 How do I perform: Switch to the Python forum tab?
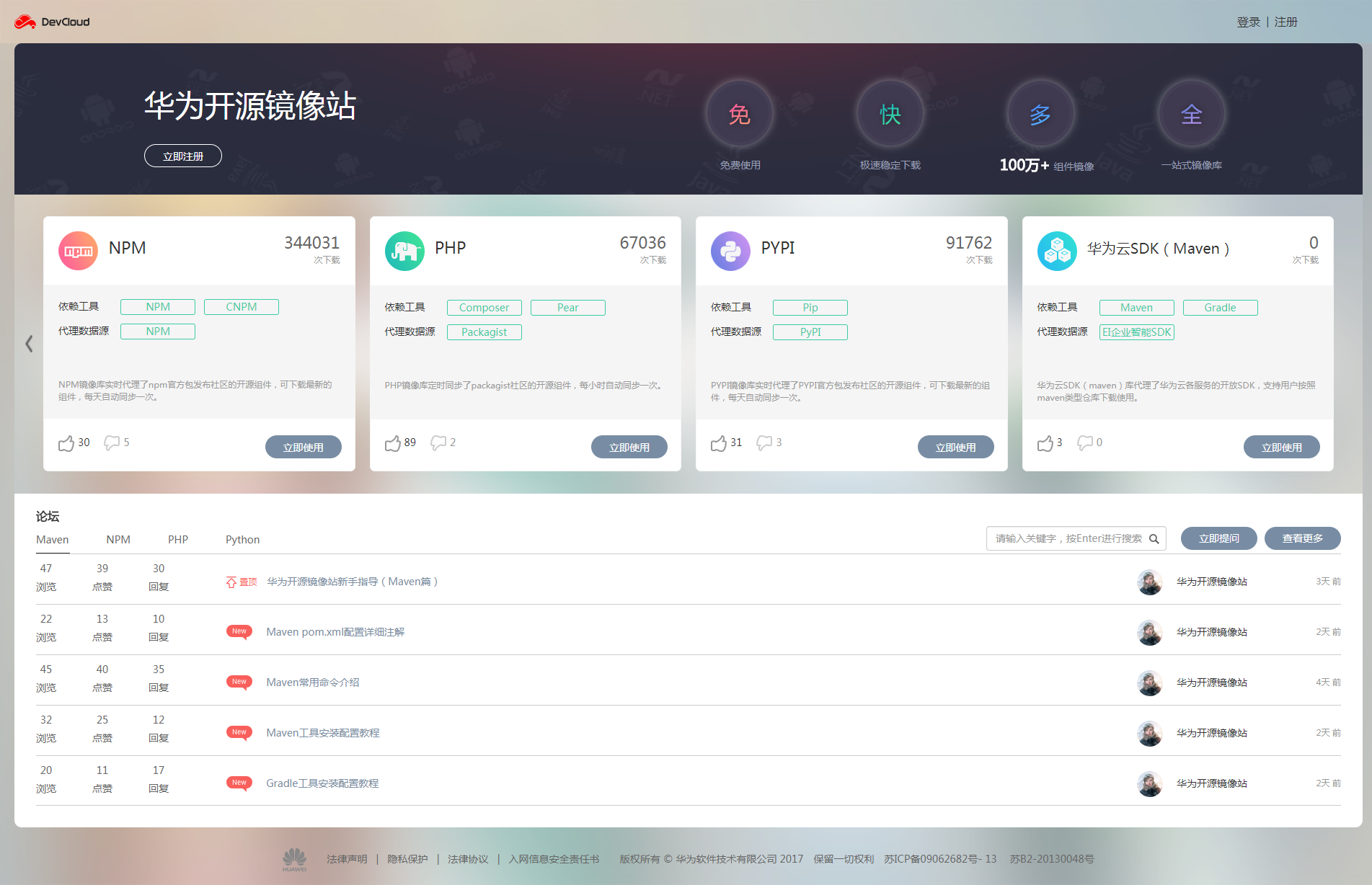(242, 539)
